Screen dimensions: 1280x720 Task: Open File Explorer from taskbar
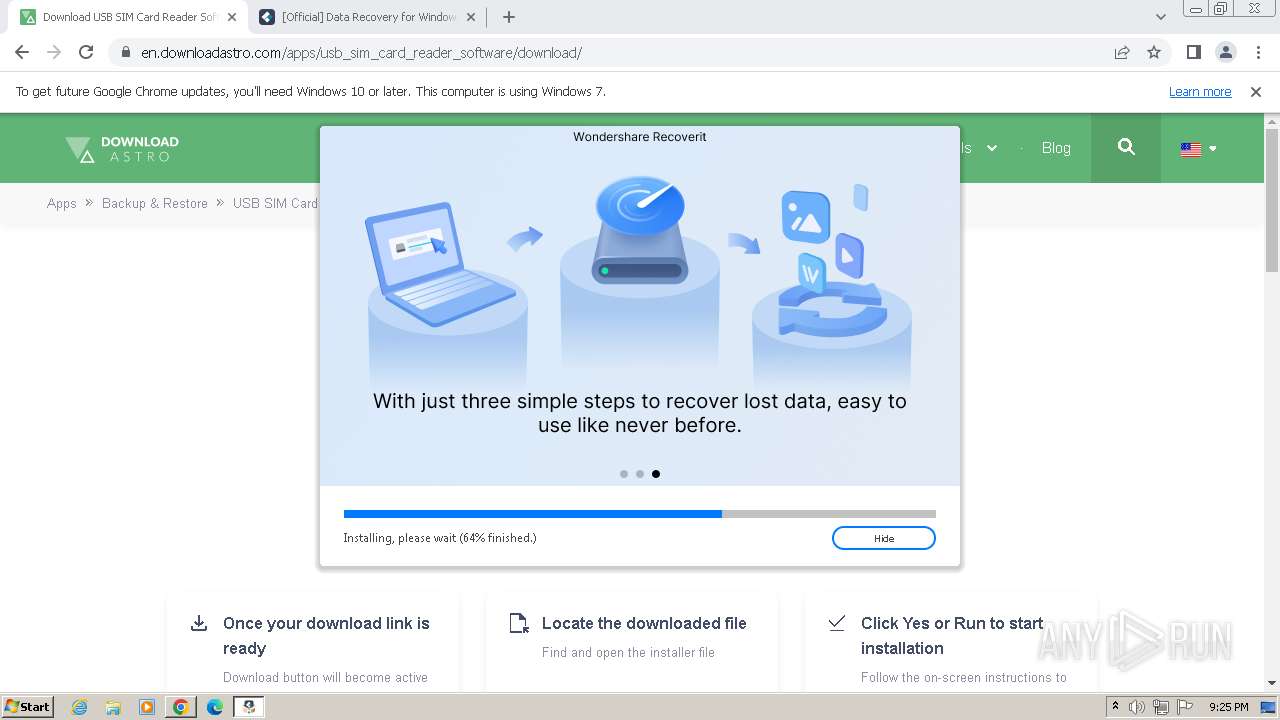point(113,707)
